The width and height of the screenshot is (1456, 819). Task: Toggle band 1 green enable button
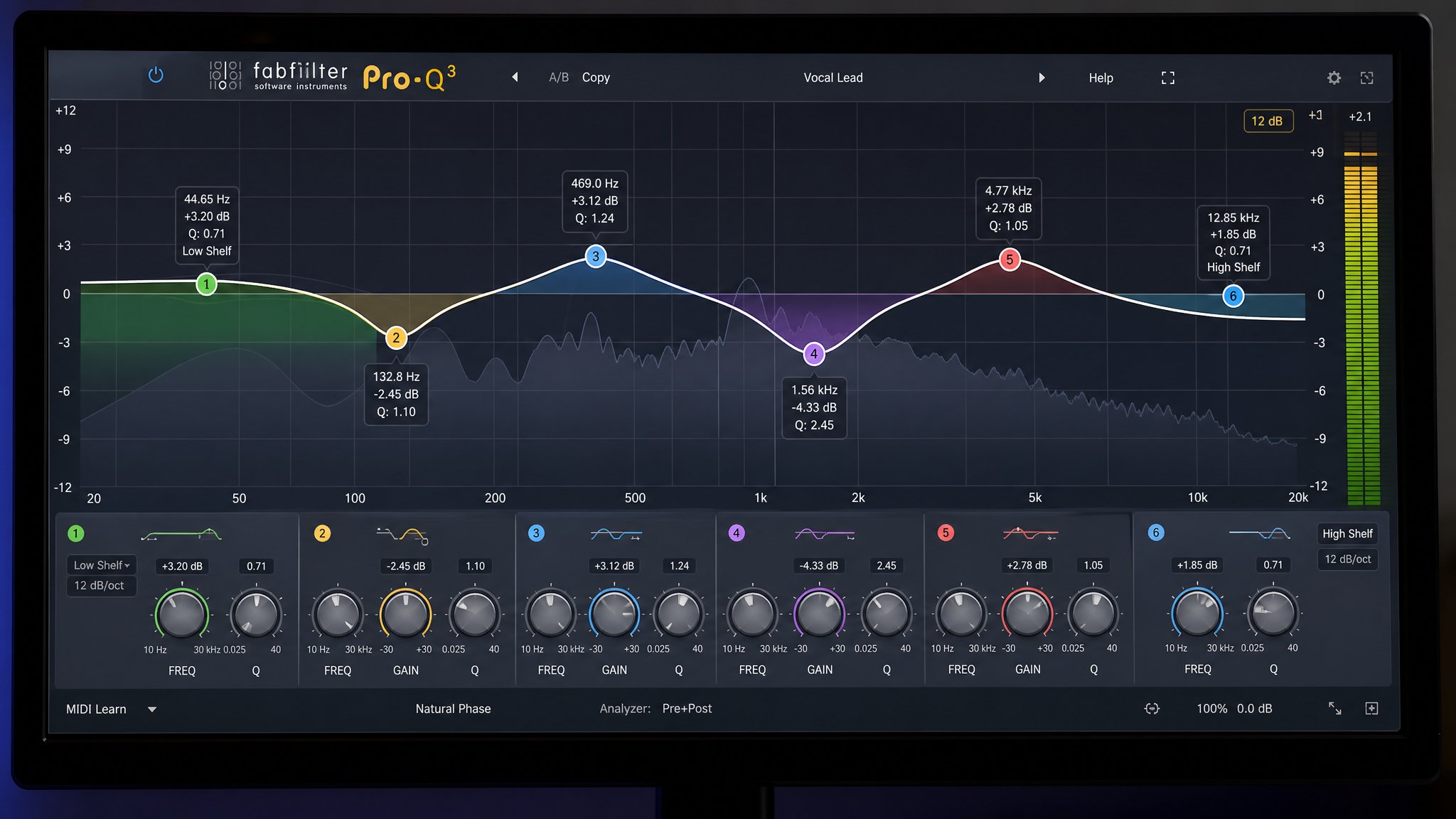tap(75, 533)
